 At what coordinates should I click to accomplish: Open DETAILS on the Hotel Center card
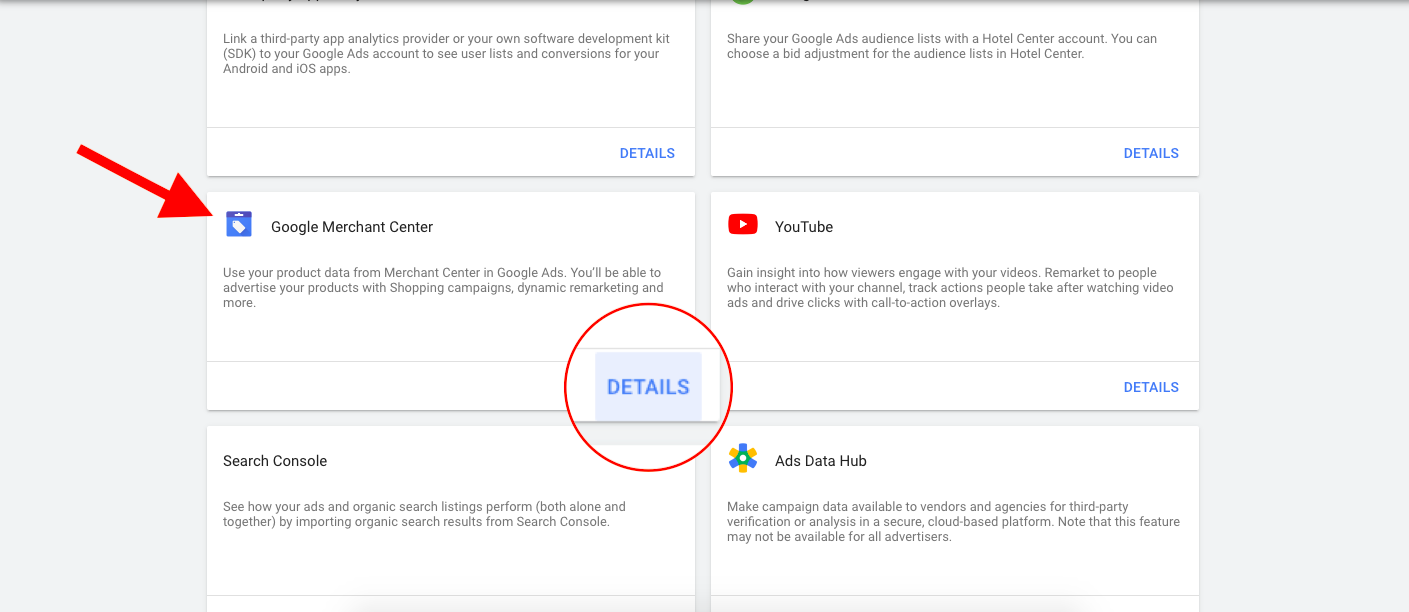[1151, 153]
